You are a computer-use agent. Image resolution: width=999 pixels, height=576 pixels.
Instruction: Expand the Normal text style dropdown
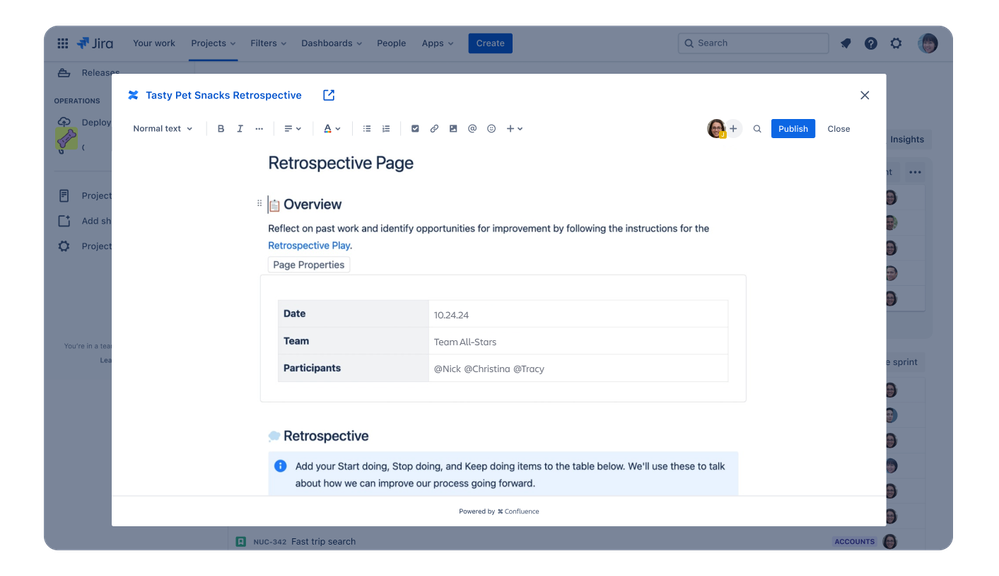(162, 128)
